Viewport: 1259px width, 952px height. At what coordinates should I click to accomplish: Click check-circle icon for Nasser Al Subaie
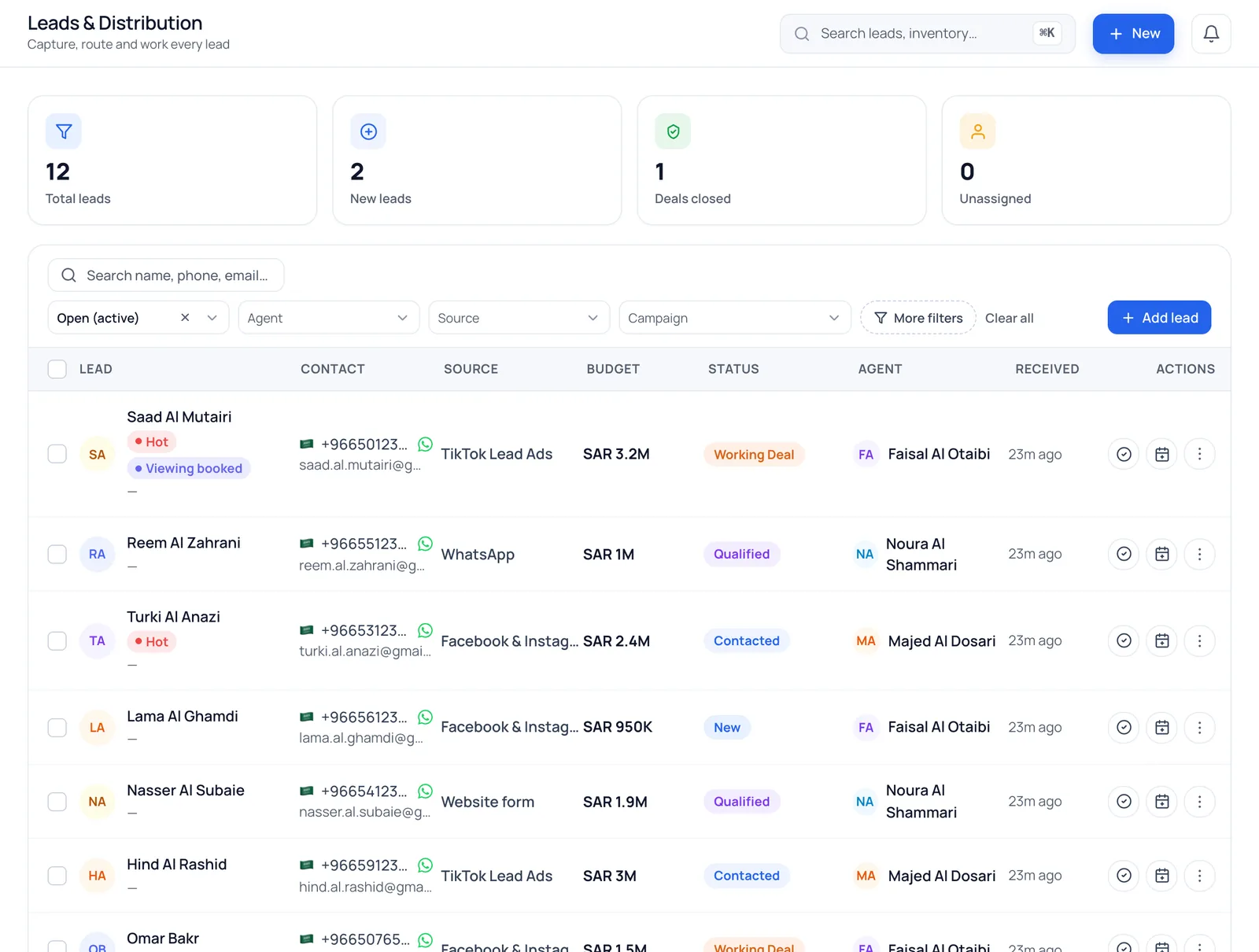pyautogui.click(x=1124, y=801)
